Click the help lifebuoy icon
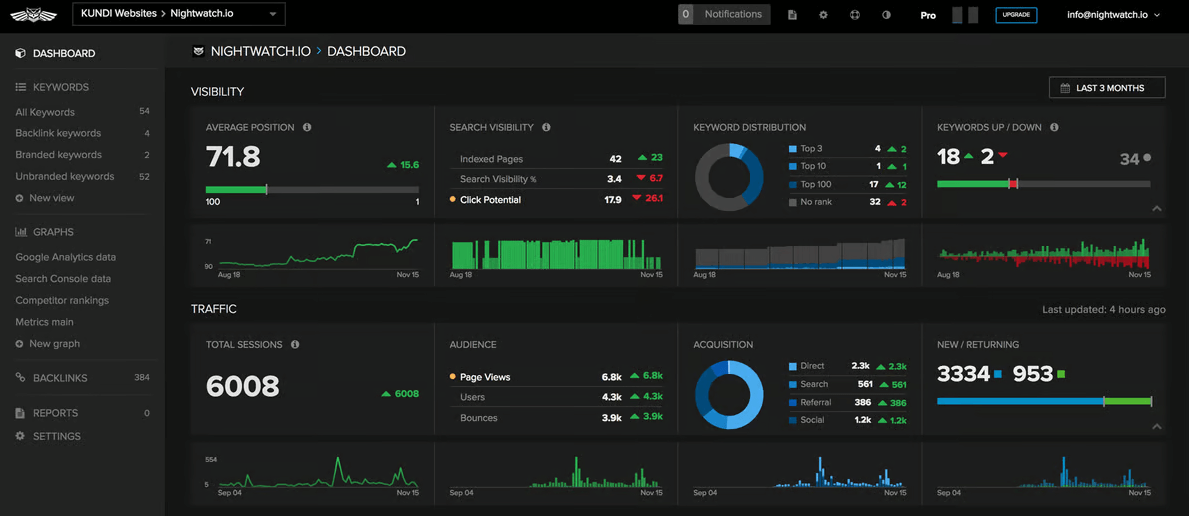Viewport: 1189px width, 516px height. click(x=855, y=14)
